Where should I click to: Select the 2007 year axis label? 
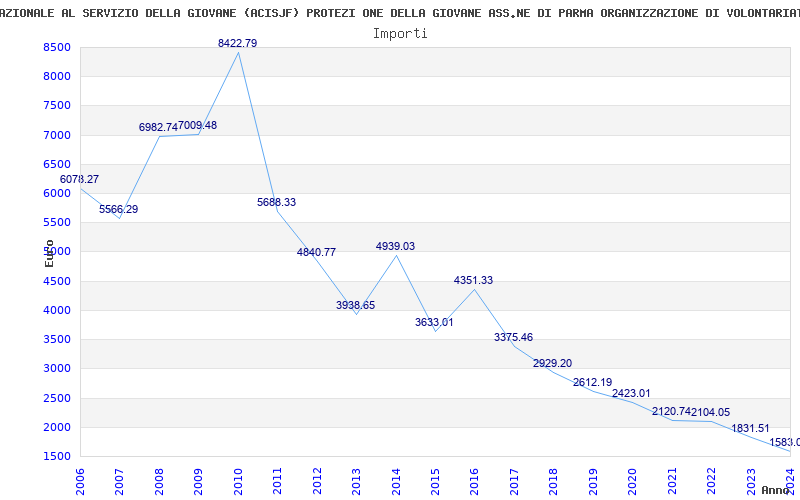click(119, 482)
